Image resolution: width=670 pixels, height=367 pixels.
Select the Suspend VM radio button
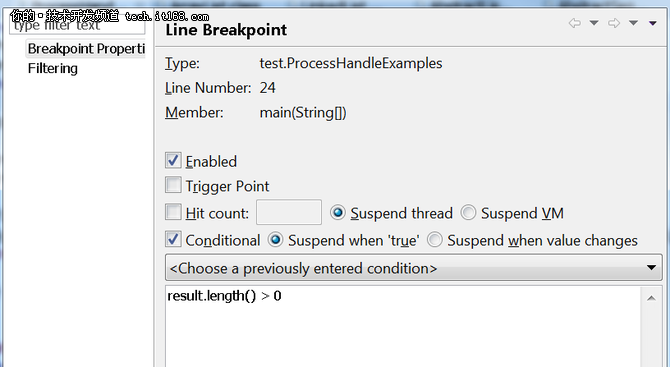click(468, 212)
